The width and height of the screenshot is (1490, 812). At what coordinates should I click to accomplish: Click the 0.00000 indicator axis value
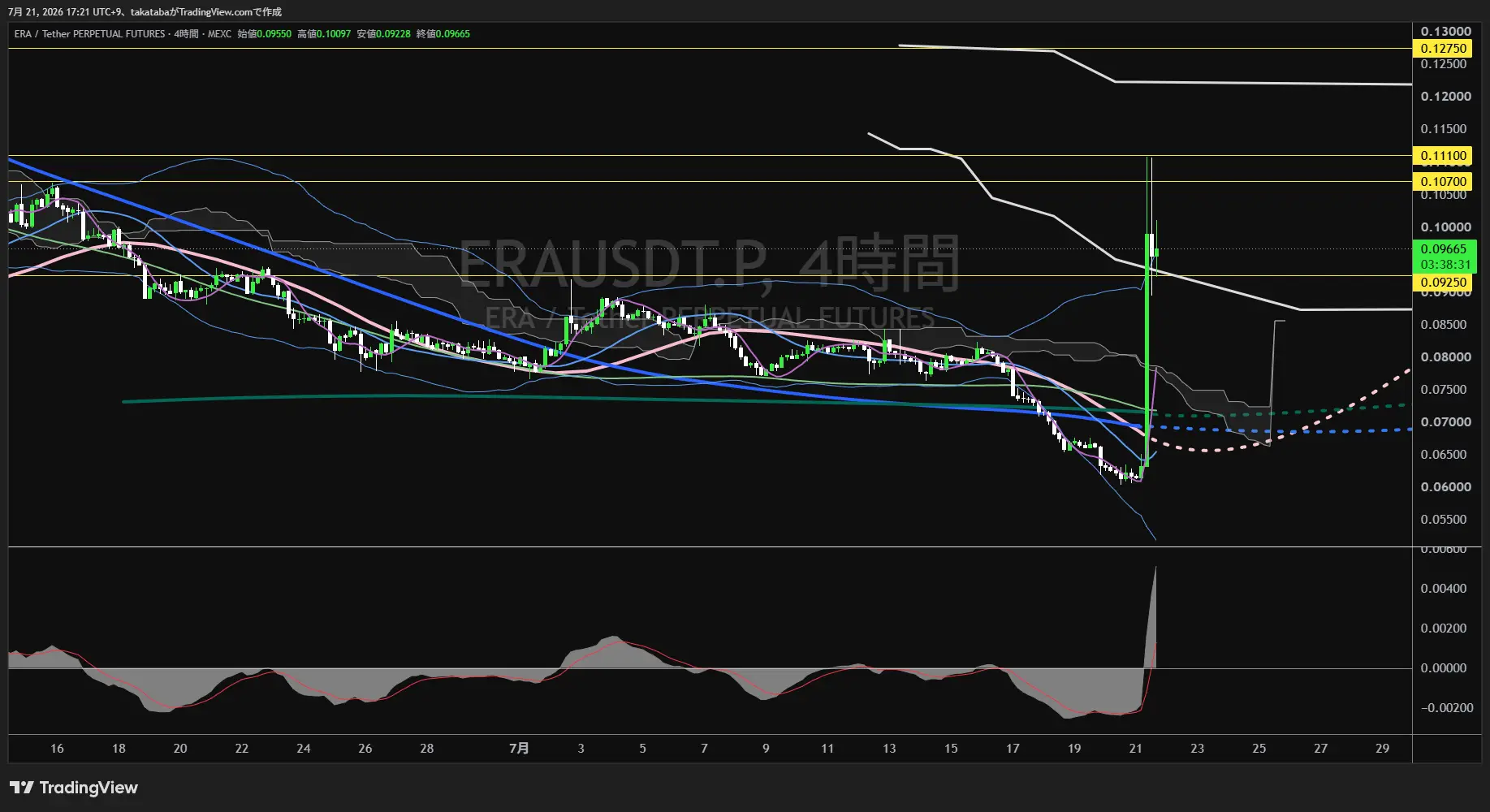pos(1444,668)
